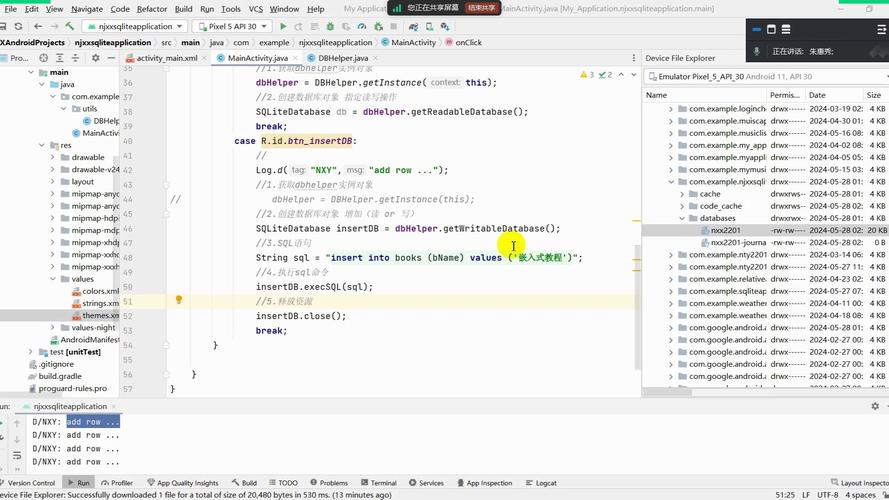Click the soft-wrap icon in Run panel
Viewport: 889px width, 500px height.
tap(17, 455)
